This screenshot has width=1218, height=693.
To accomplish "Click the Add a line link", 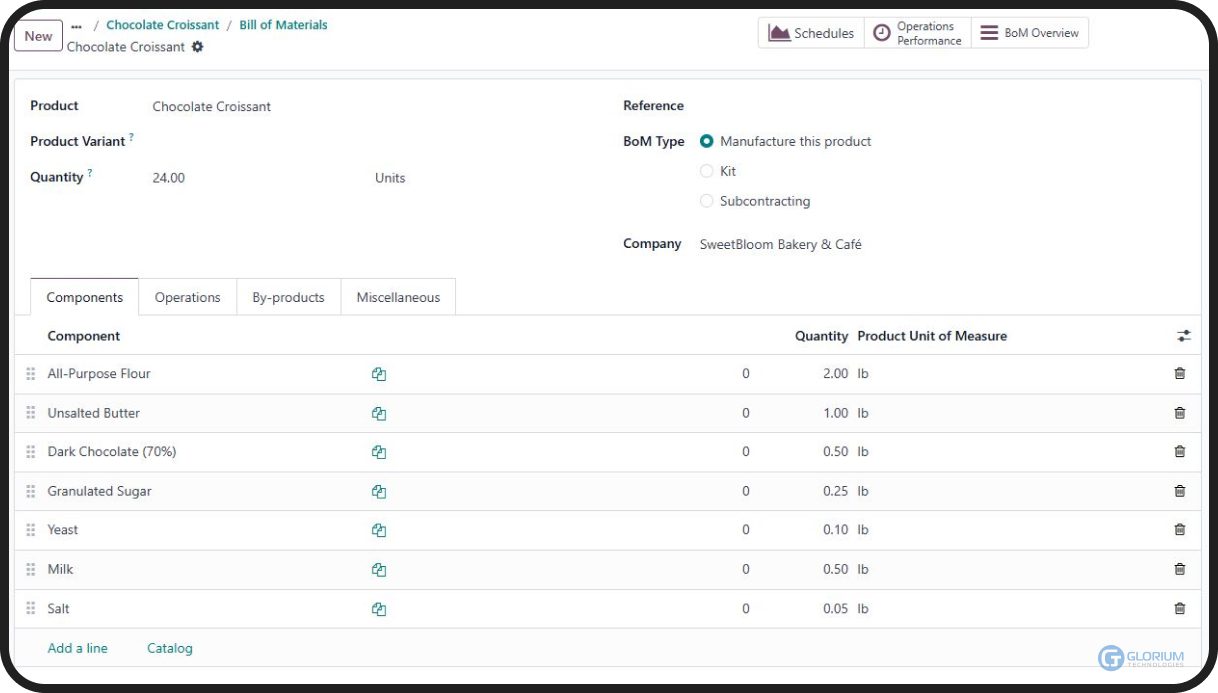I will coord(77,648).
